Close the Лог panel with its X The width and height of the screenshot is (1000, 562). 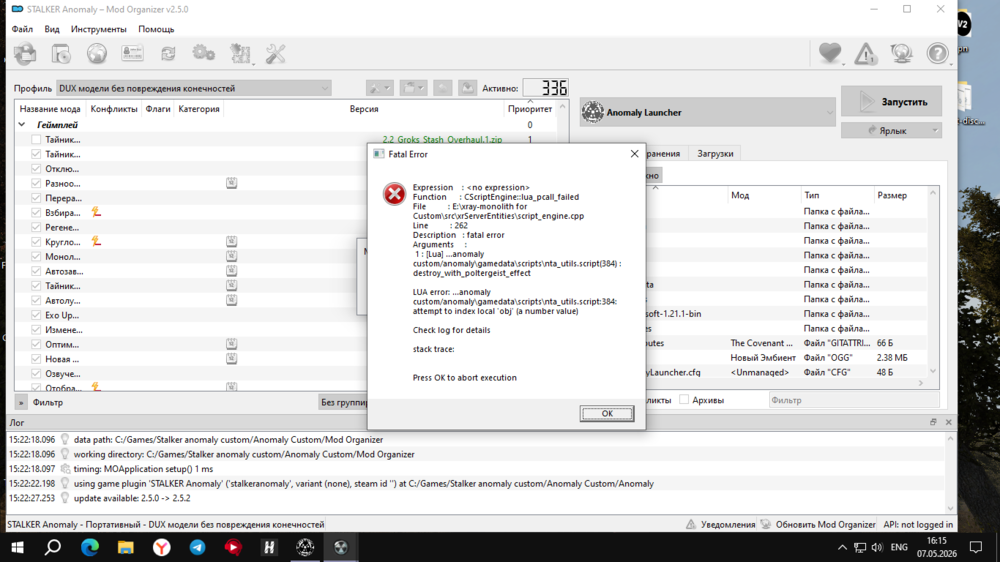[948, 422]
